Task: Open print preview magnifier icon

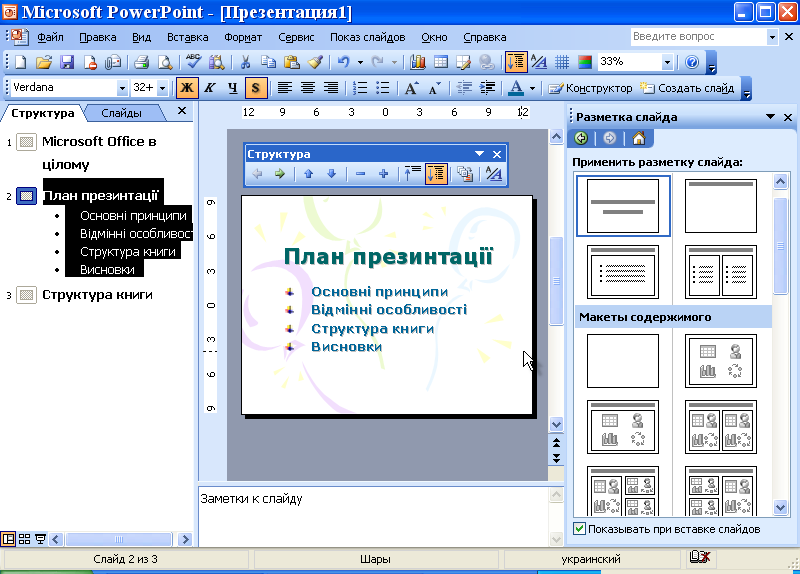Action: [x=165, y=62]
